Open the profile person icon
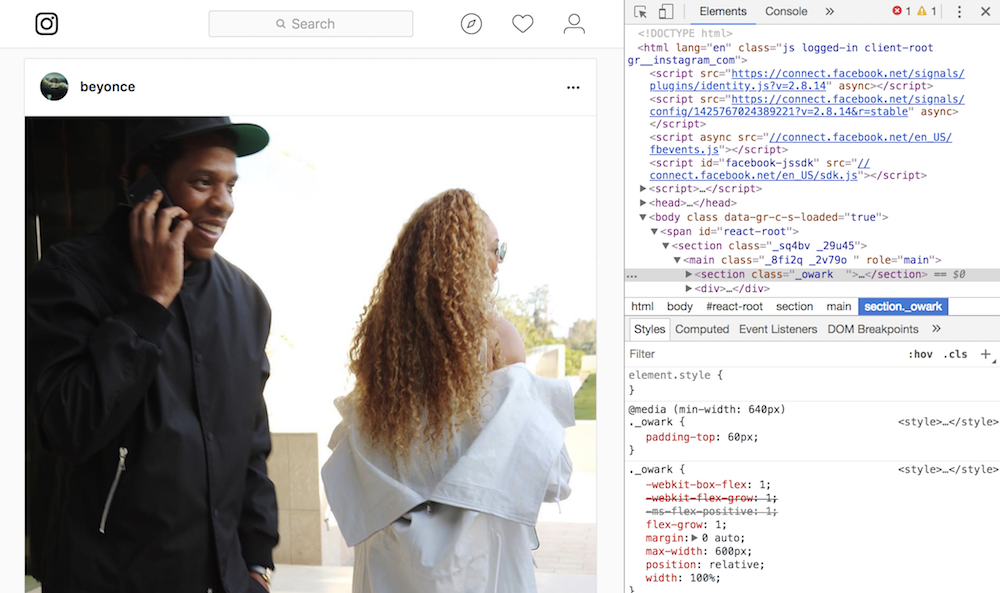This screenshot has height=593, width=1000. [x=574, y=24]
